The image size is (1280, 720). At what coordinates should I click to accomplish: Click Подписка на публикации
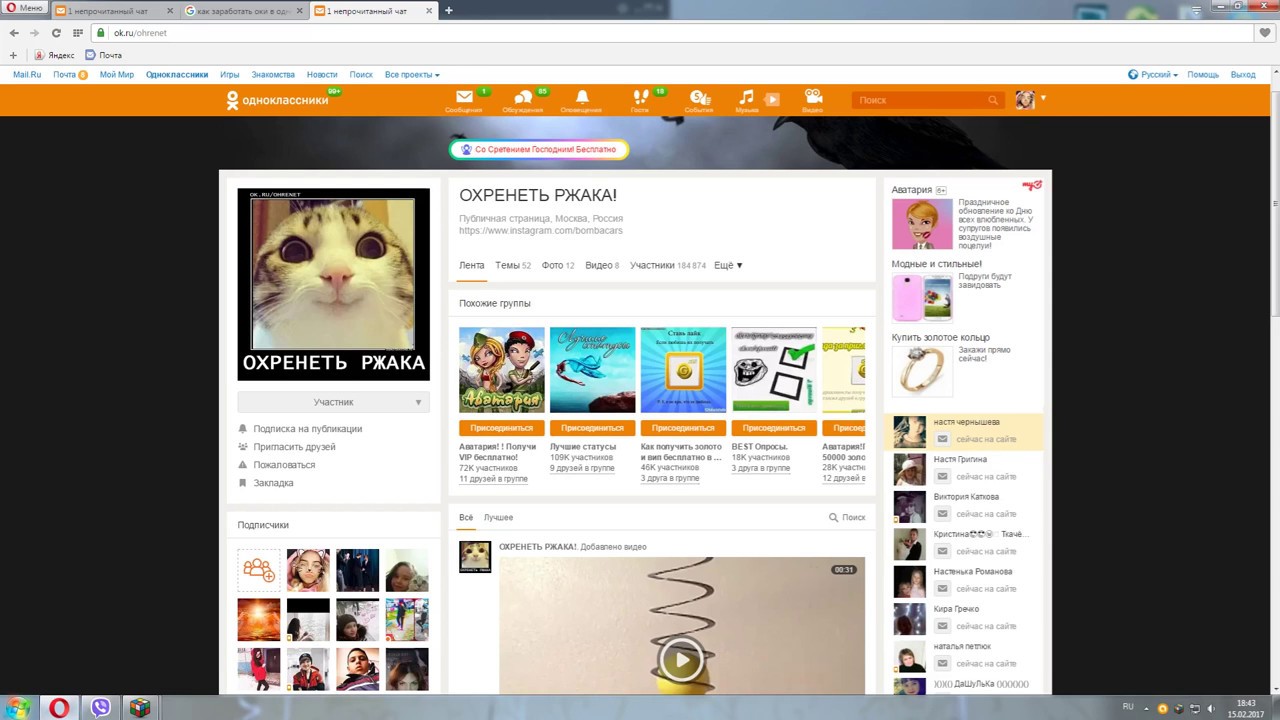pos(307,429)
